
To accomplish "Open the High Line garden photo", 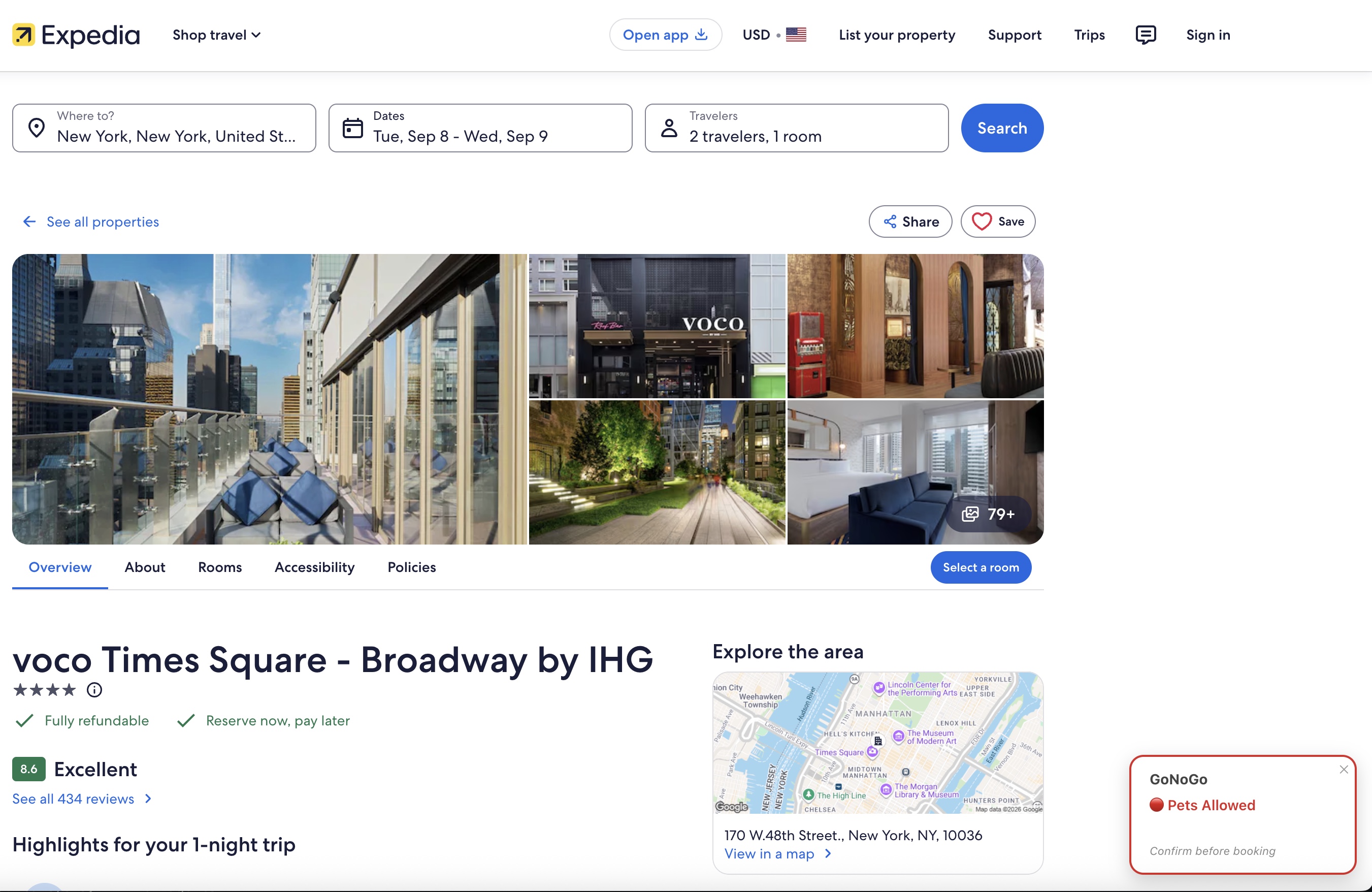I will click(657, 472).
